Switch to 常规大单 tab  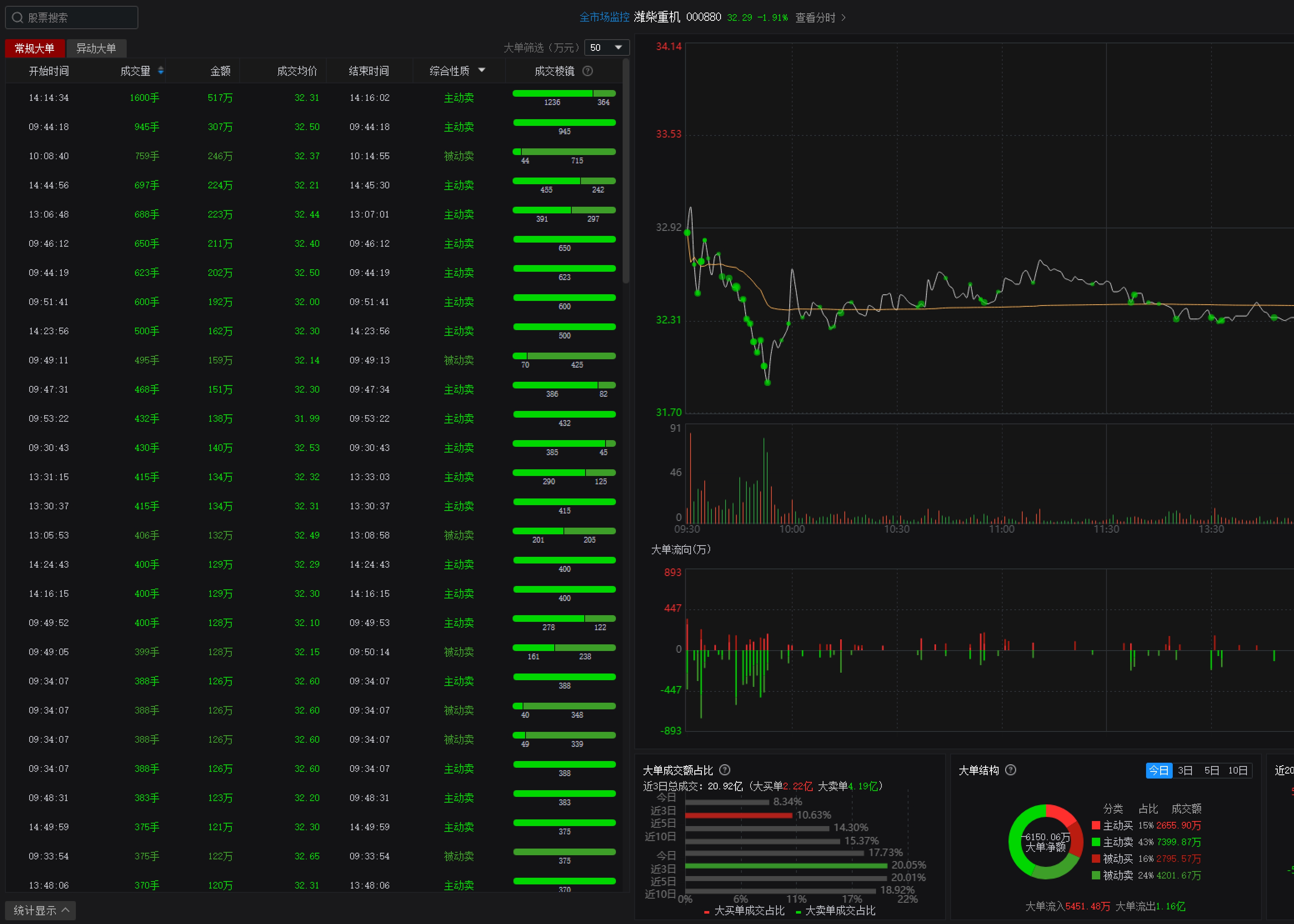[35, 48]
